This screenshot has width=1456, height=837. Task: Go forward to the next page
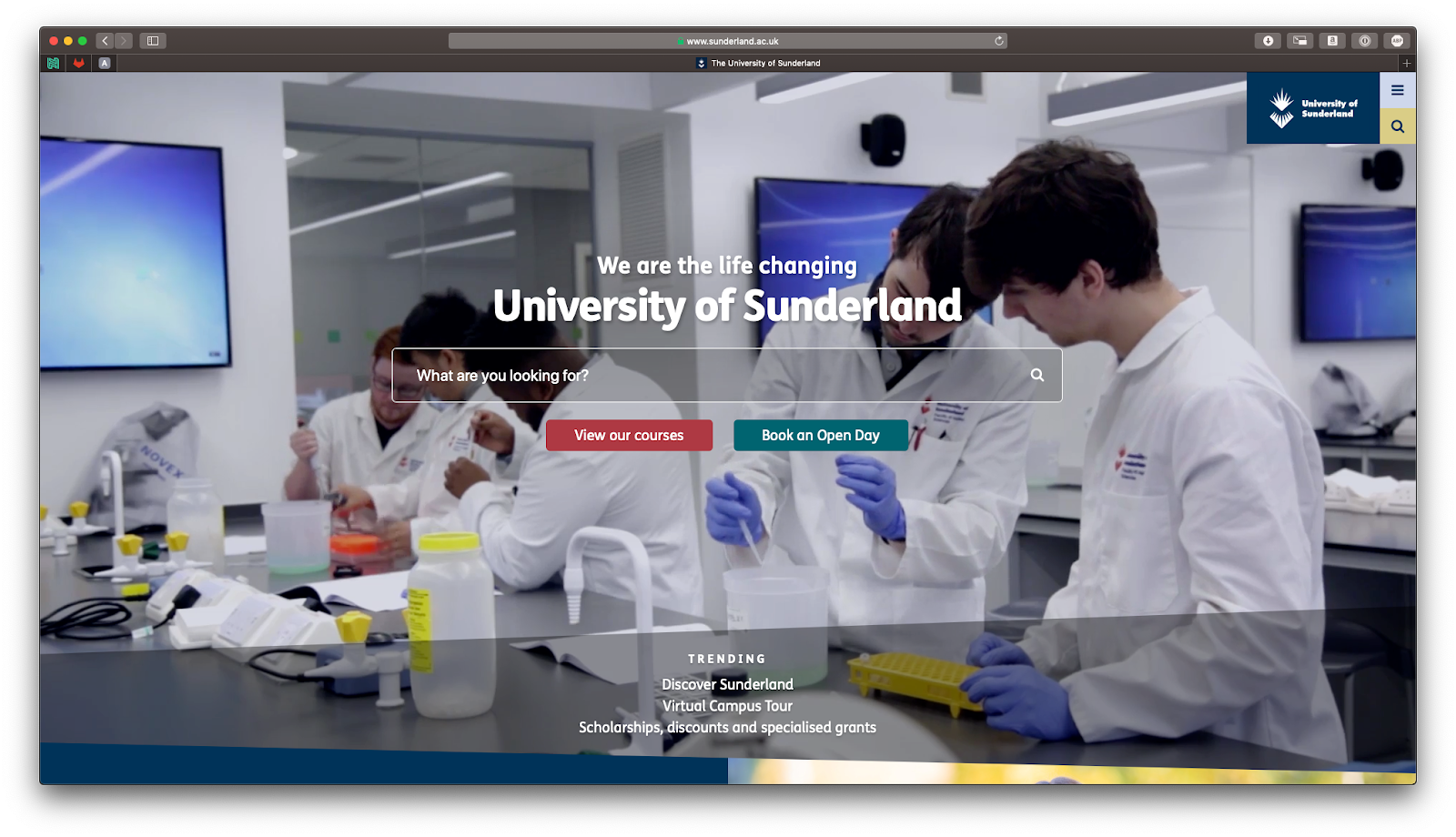click(124, 41)
